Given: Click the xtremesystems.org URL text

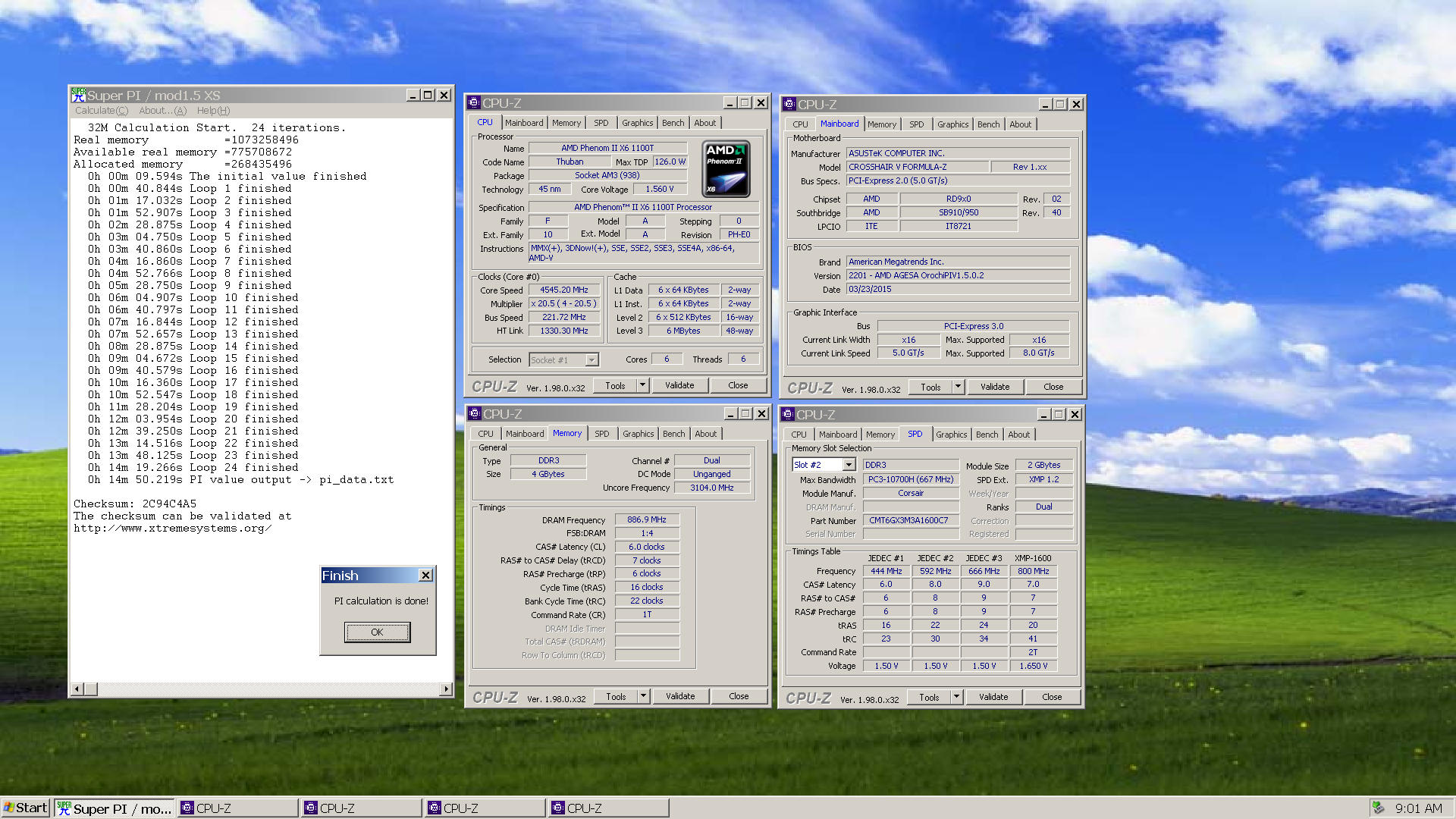Looking at the screenshot, I should (x=172, y=528).
